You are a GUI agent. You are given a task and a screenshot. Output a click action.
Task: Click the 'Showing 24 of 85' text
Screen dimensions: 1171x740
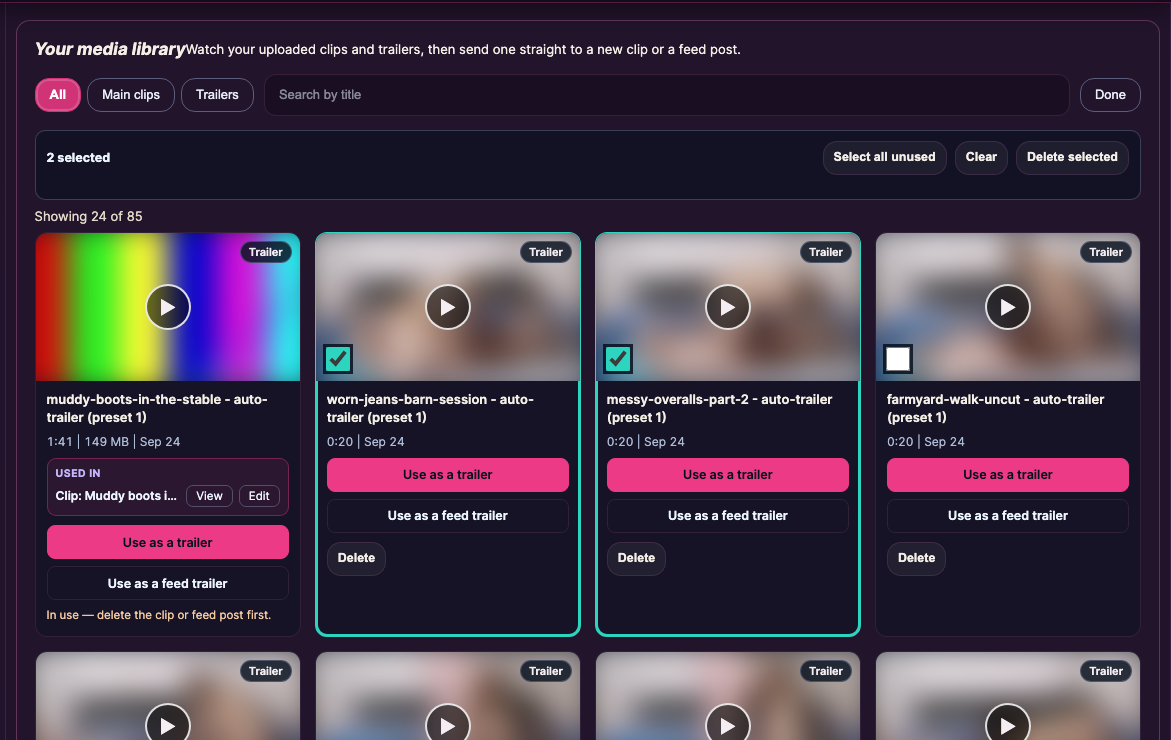tap(88, 217)
